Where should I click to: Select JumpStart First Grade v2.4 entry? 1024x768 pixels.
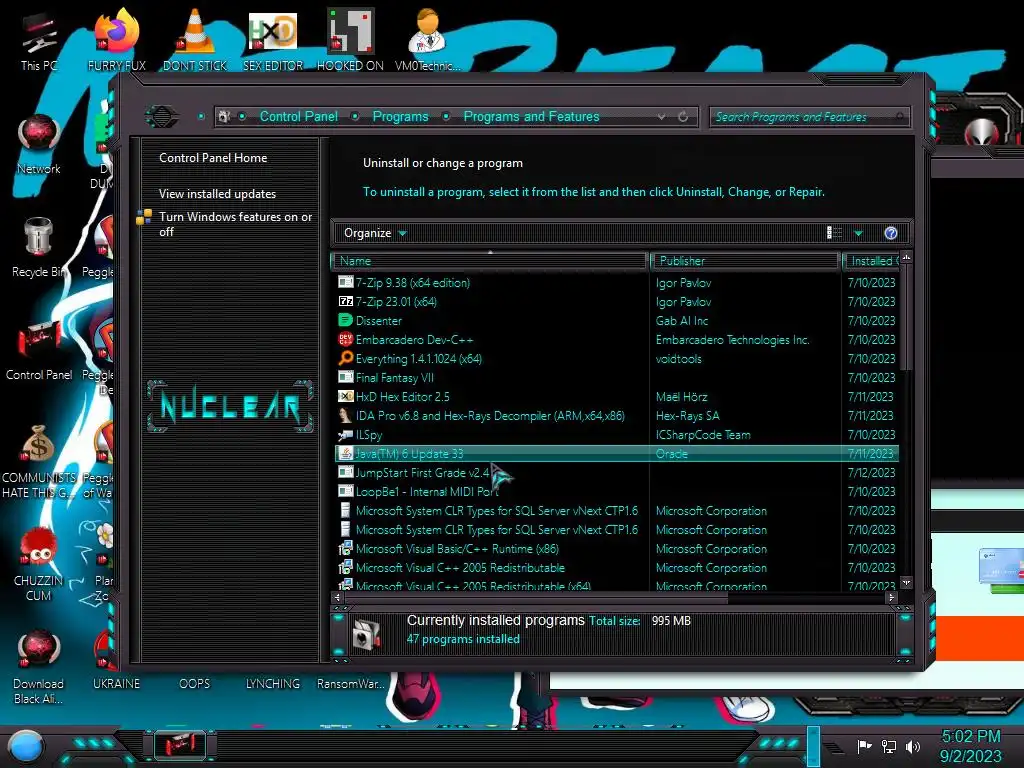(x=616, y=472)
